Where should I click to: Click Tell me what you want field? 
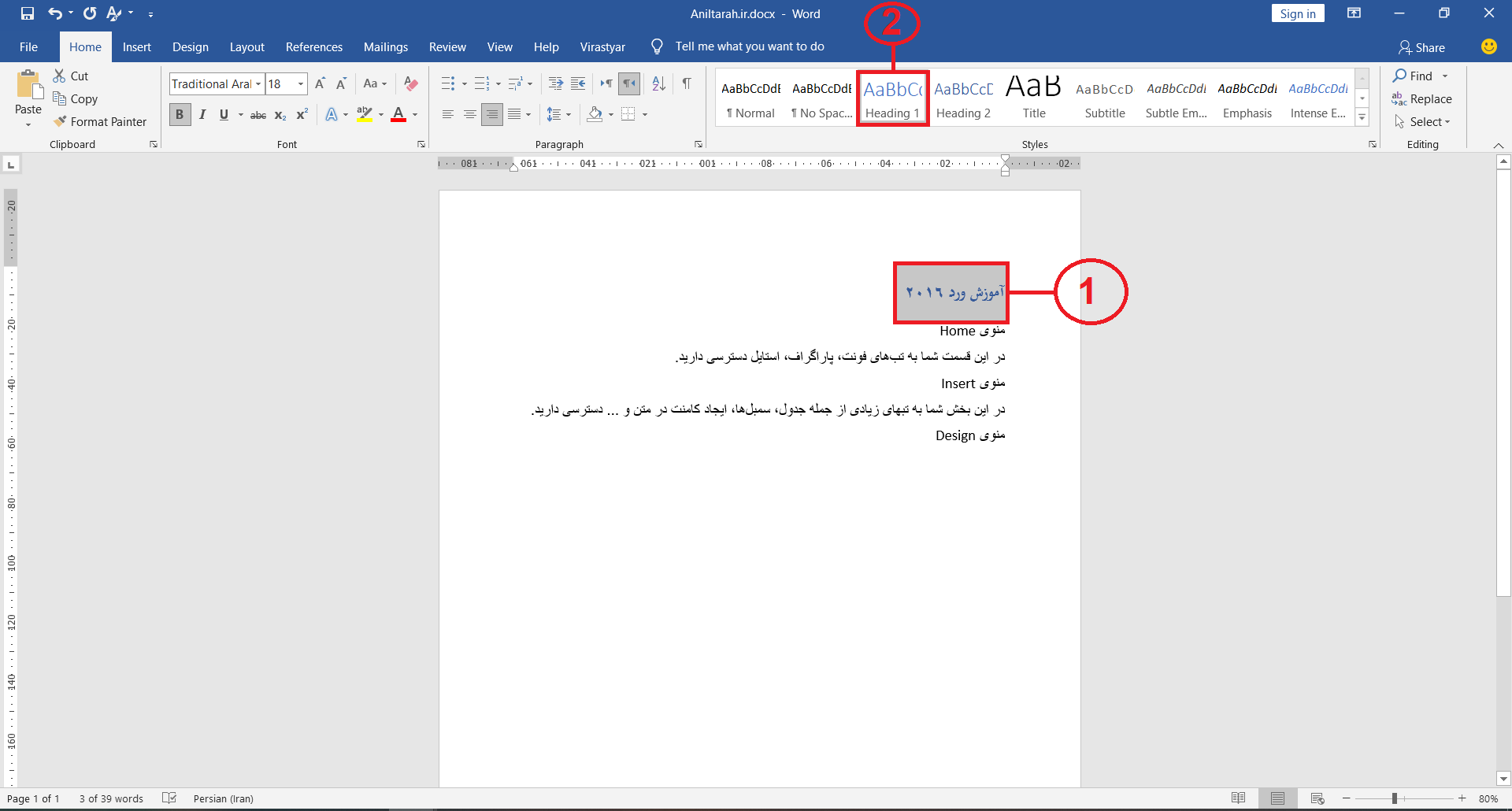[x=750, y=46]
